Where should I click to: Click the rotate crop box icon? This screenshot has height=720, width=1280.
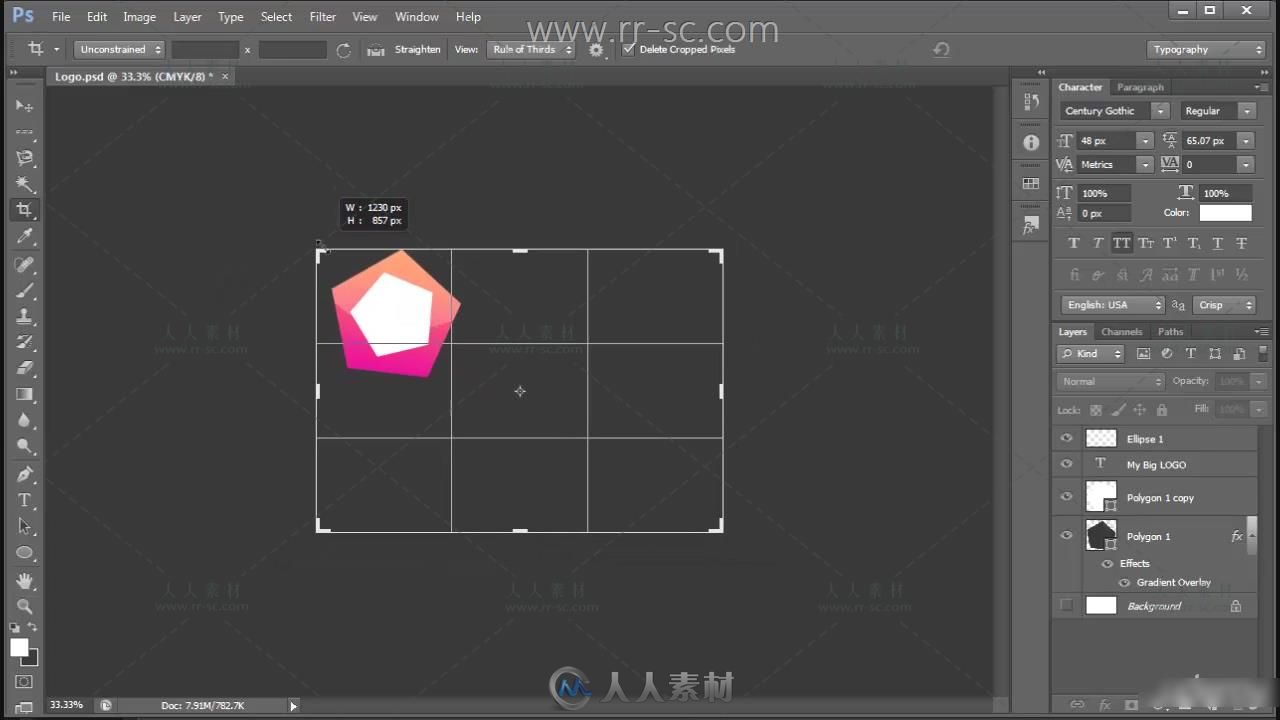pyautogui.click(x=343, y=49)
